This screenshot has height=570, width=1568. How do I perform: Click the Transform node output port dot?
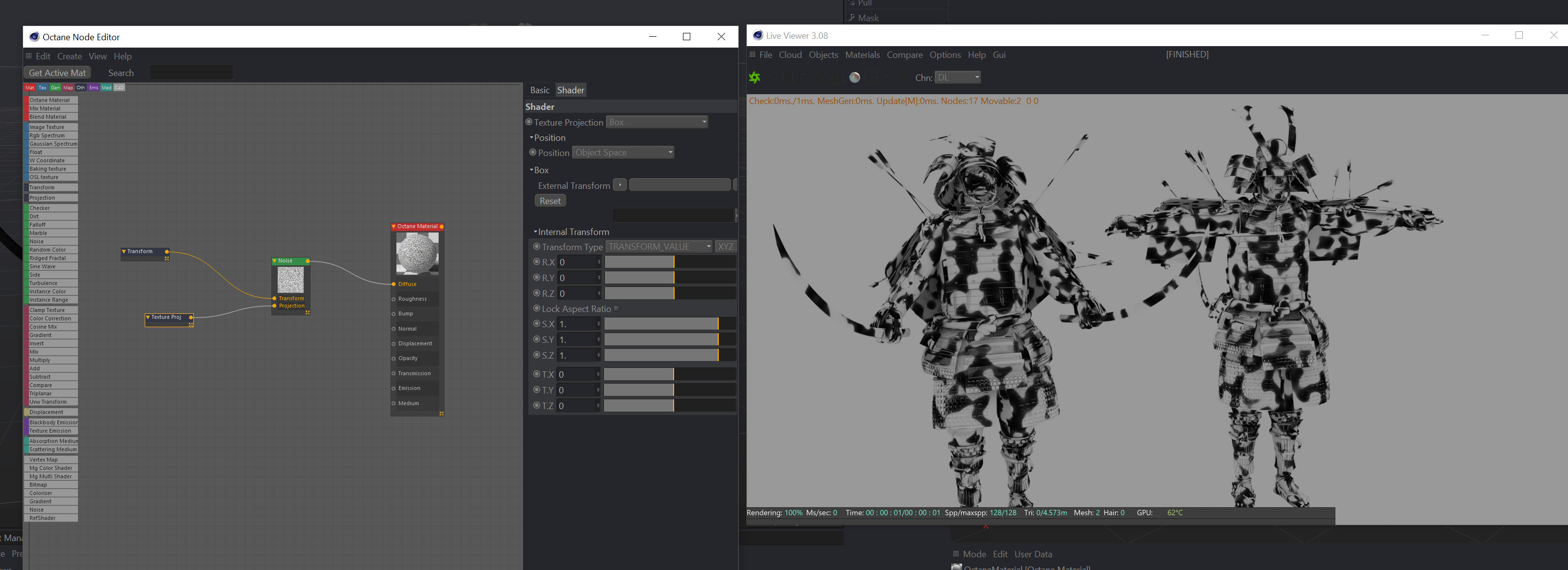click(167, 251)
